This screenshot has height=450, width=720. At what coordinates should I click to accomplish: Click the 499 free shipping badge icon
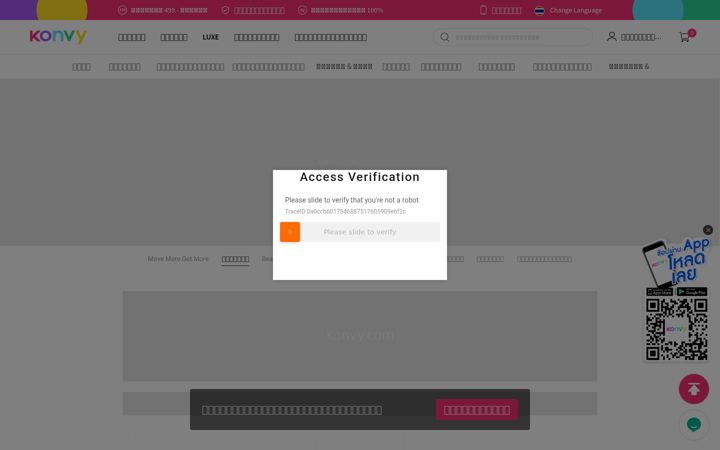[x=122, y=10]
